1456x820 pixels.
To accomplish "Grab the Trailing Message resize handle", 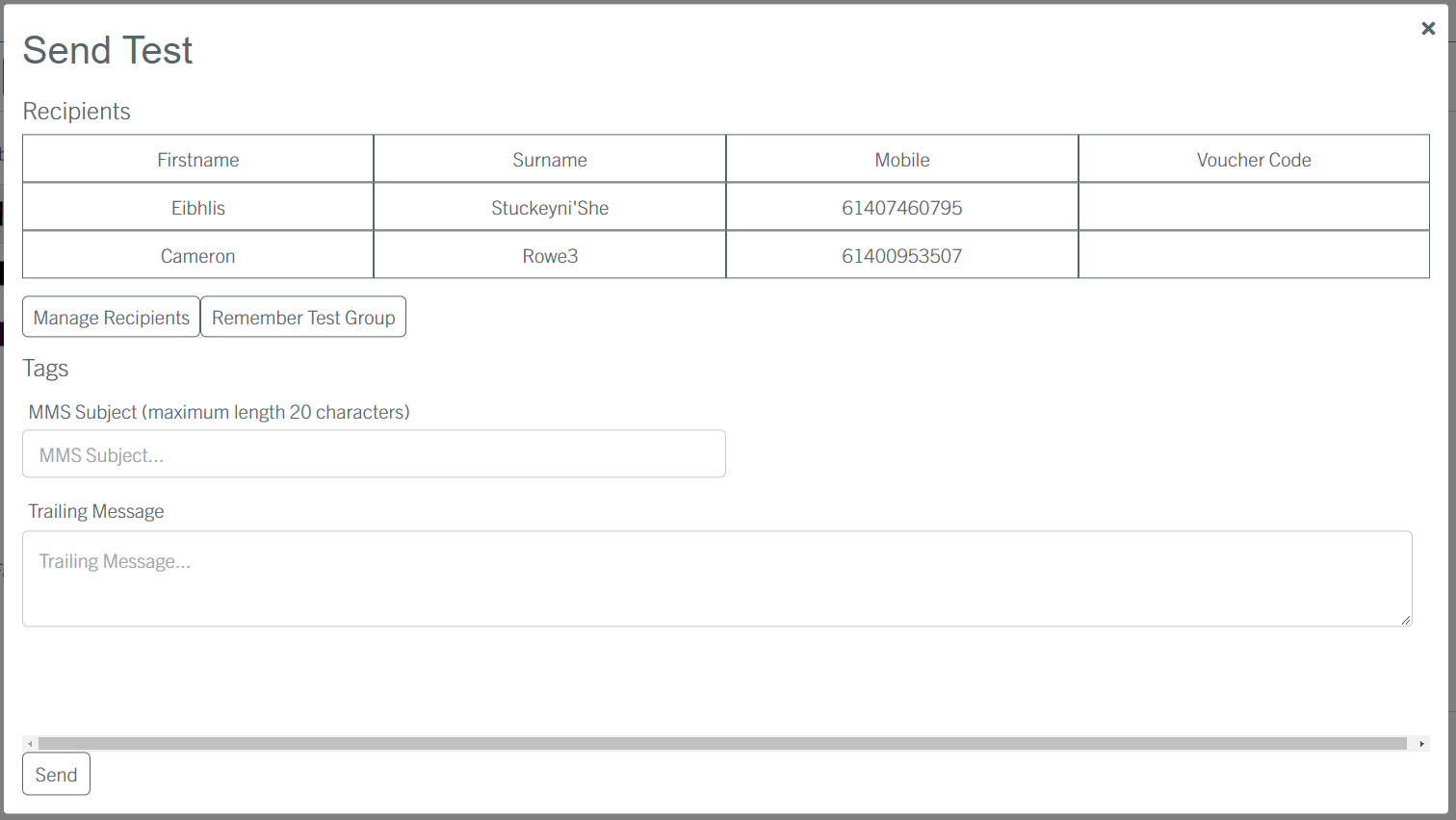I will (x=1406, y=621).
